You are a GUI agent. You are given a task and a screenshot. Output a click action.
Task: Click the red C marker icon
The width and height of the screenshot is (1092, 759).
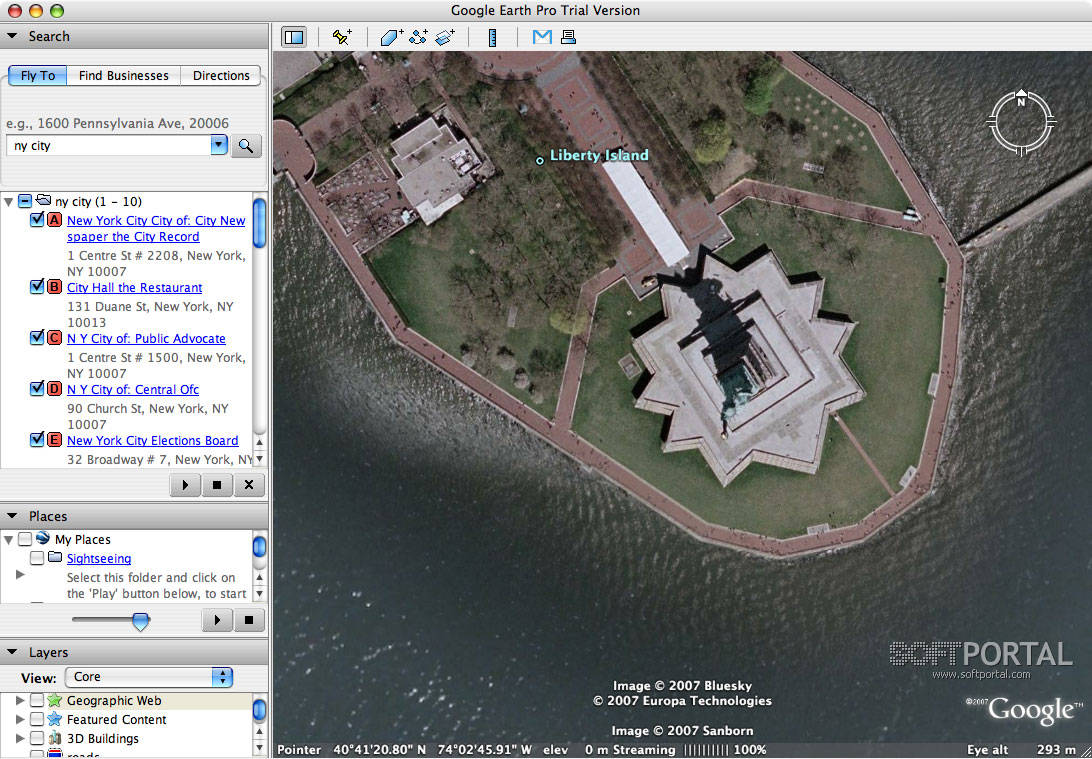click(x=54, y=338)
